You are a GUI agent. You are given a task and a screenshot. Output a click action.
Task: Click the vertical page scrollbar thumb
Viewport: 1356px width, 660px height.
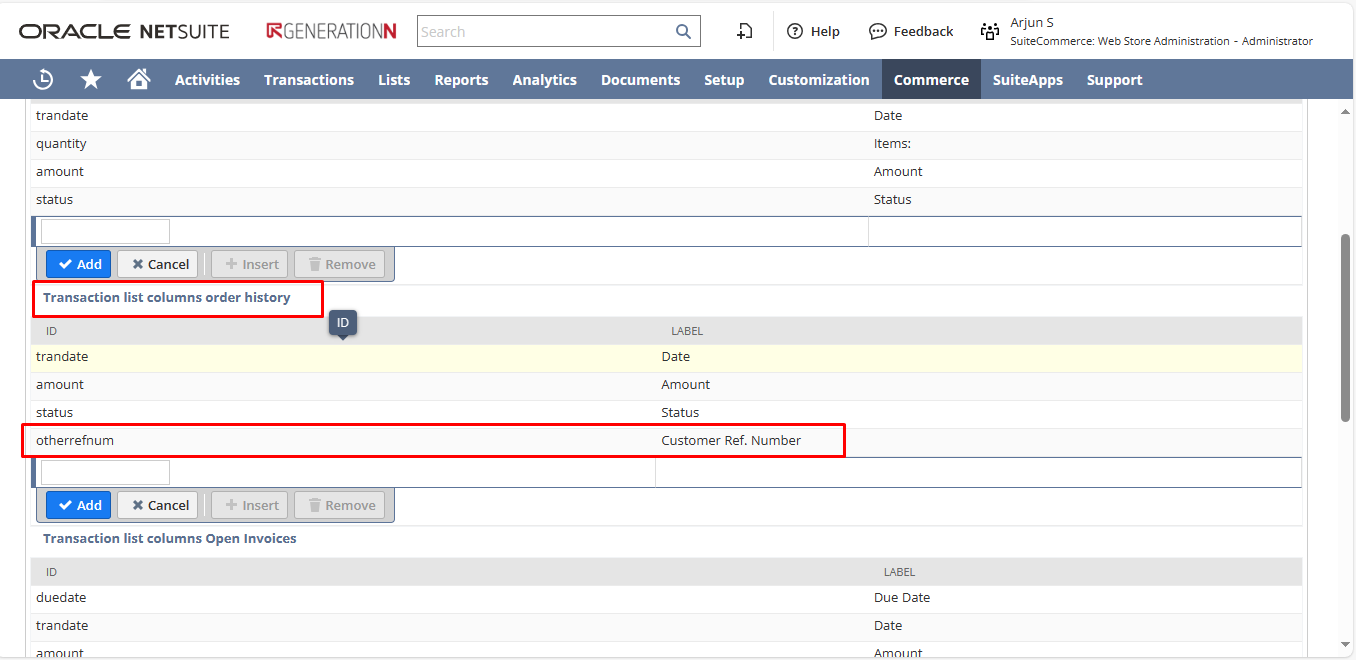pos(1345,328)
